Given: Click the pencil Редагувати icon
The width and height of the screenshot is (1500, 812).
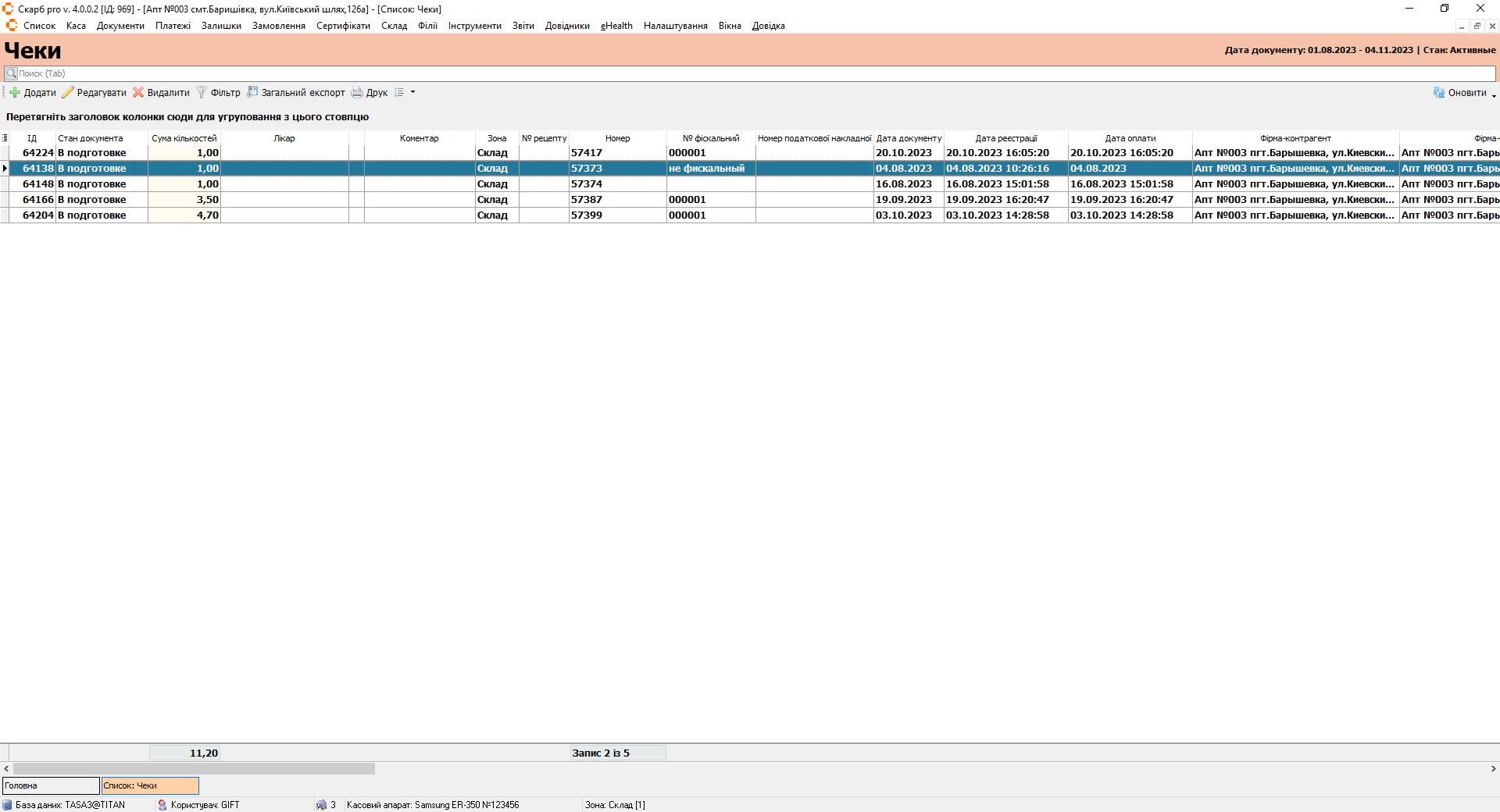Looking at the screenshot, I should point(68,92).
